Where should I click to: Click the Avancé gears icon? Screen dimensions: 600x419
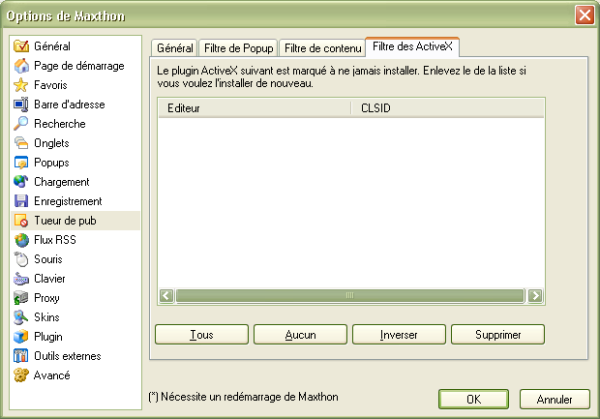(21, 375)
